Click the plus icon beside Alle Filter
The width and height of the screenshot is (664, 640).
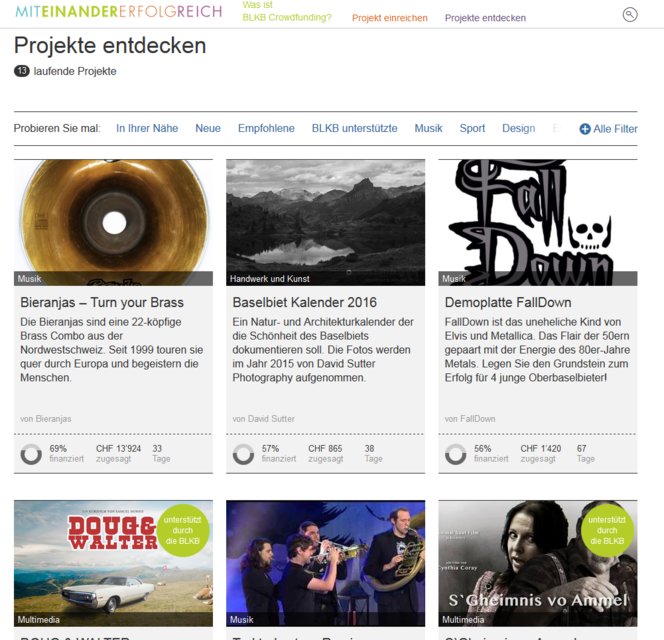[x=585, y=129]
